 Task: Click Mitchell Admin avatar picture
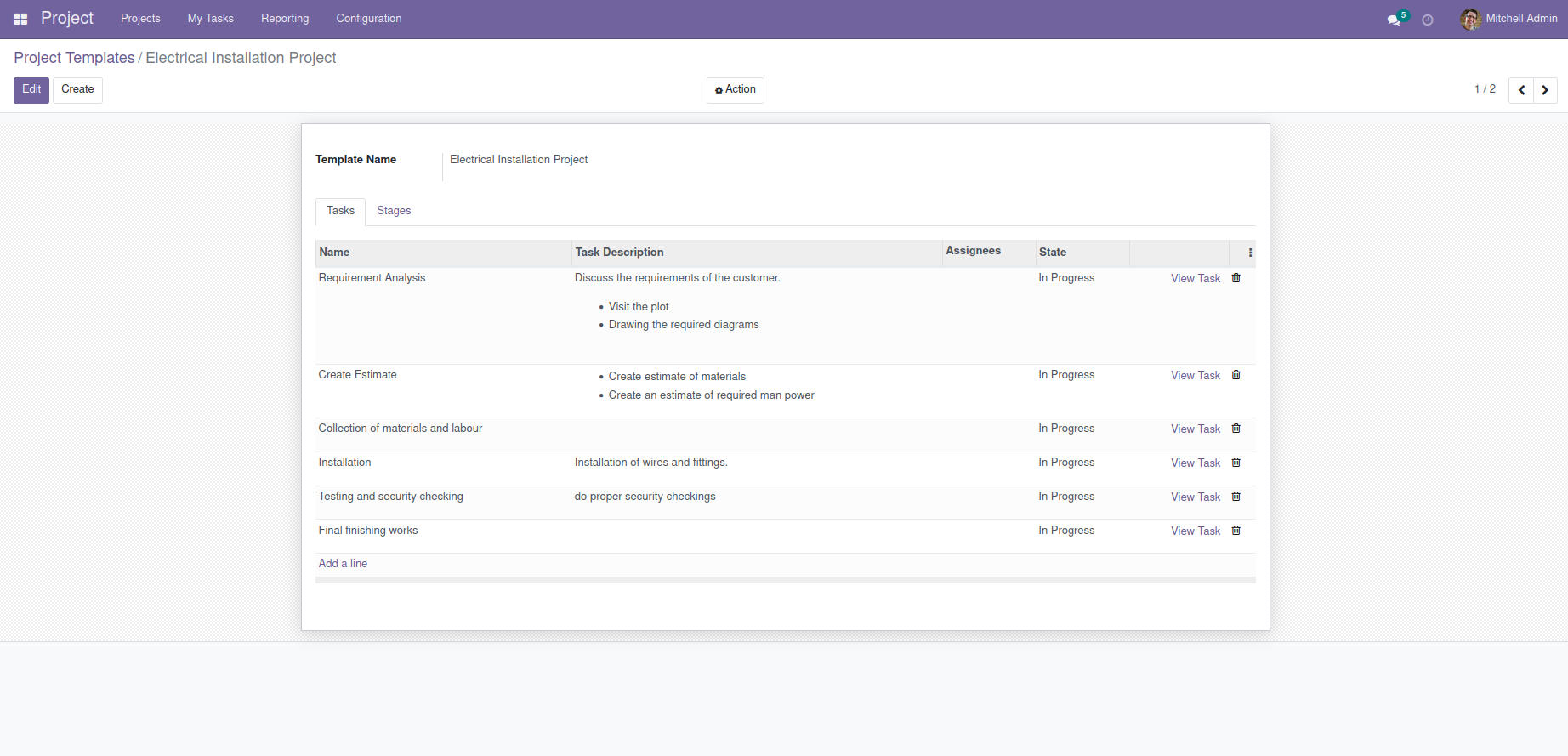coord(1470,19)
